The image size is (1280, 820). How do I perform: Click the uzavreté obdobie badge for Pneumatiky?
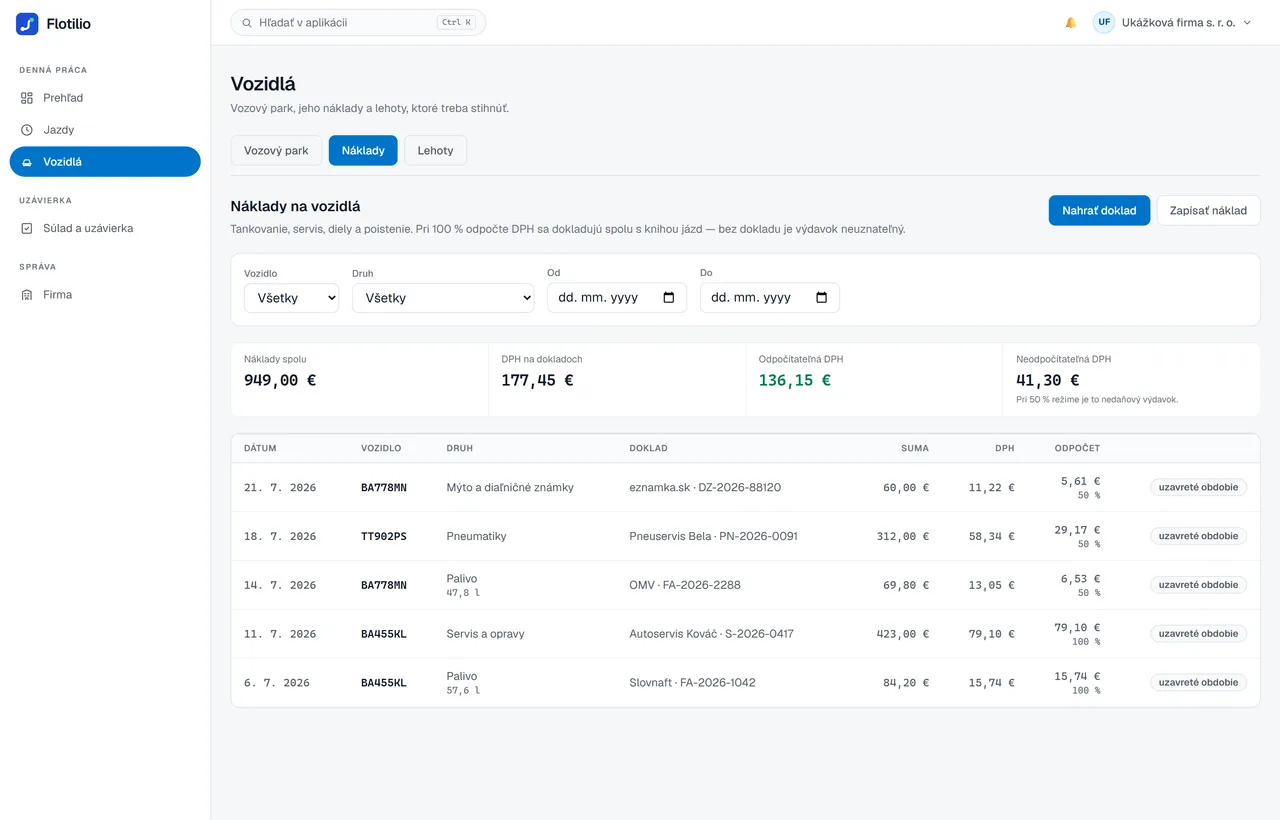coord(1198,536)
